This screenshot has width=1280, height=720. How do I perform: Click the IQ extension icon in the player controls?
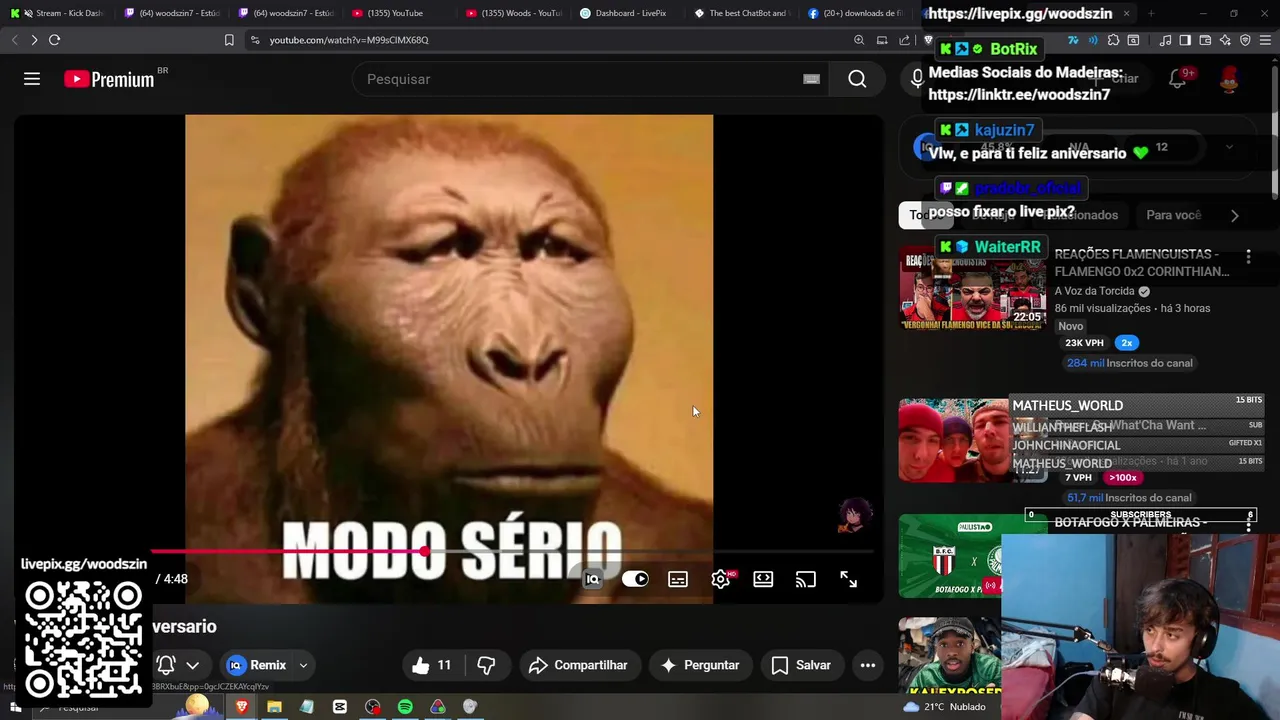click(592, 579)
